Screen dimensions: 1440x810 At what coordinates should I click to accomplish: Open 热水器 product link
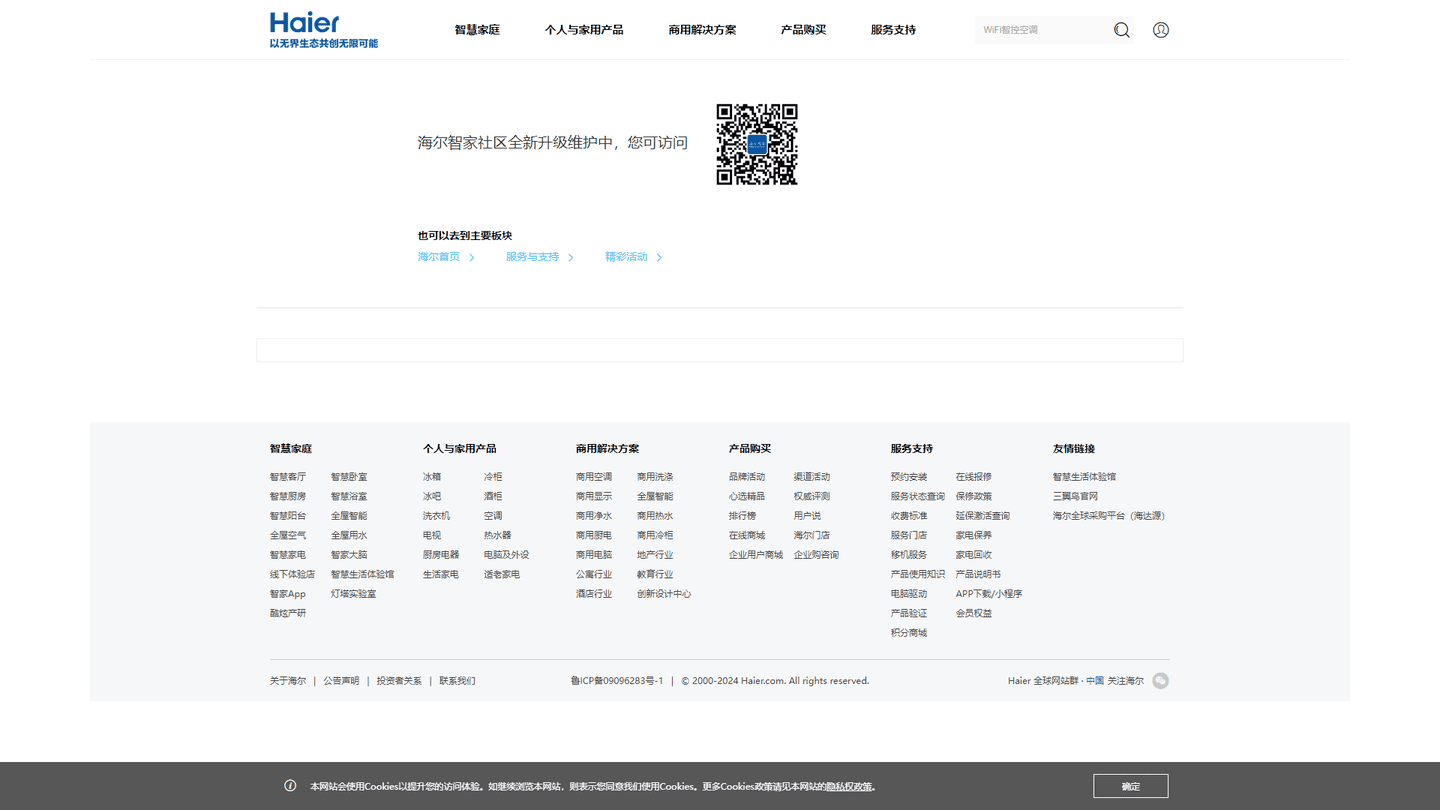(x=497, y=535)
